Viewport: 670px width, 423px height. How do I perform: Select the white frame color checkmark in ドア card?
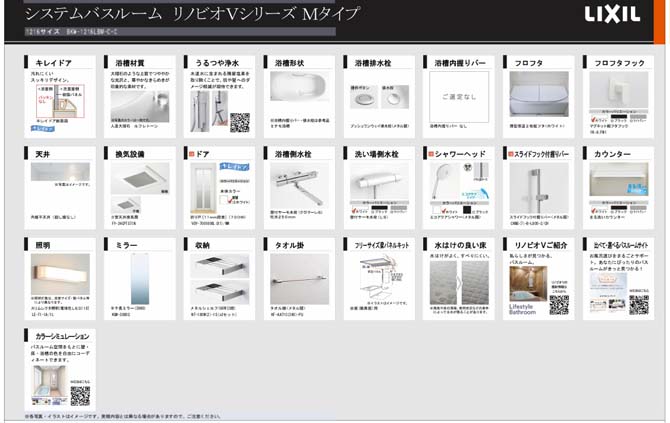(231, 199)
